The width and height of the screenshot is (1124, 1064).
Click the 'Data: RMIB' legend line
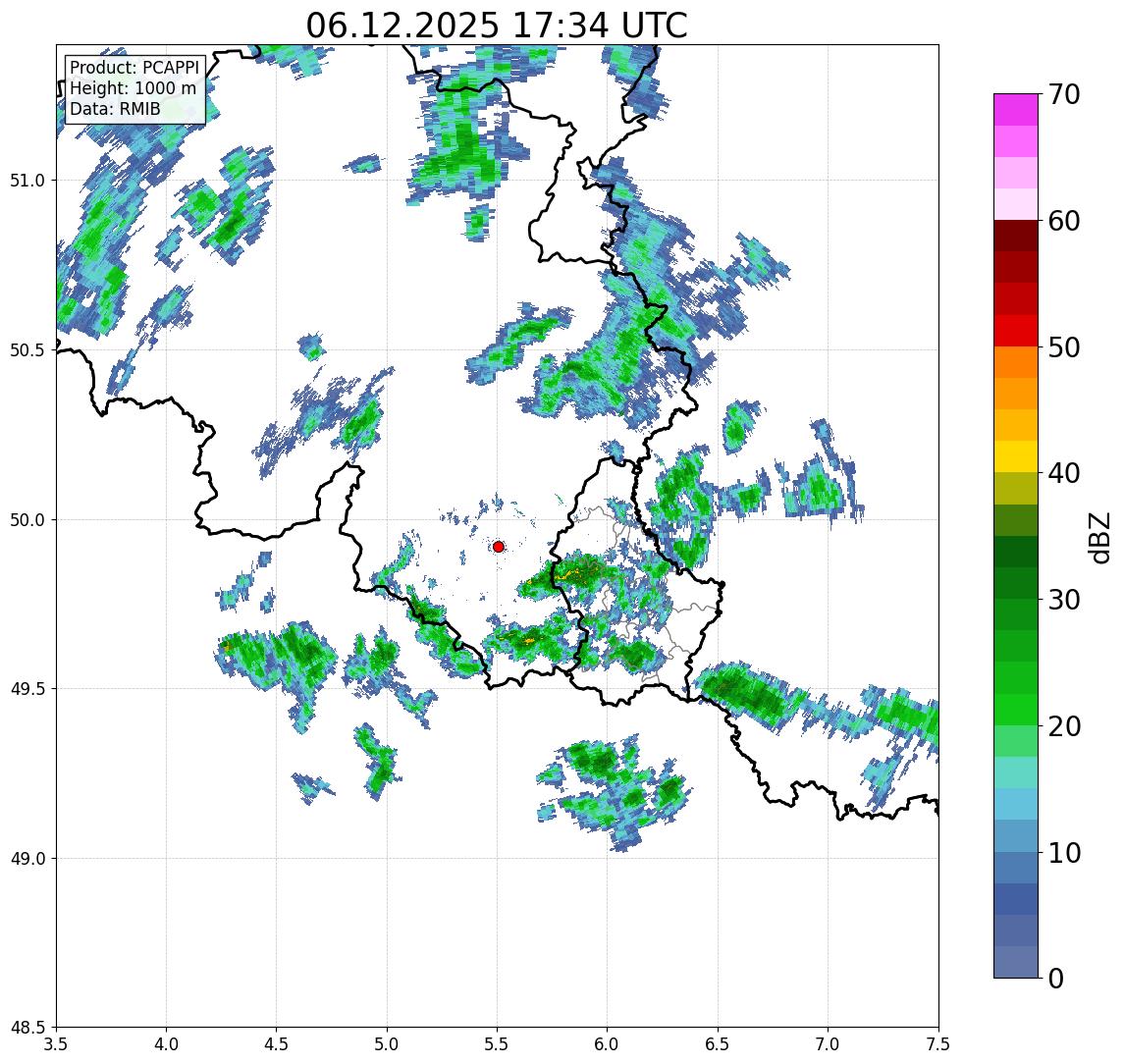coord(115,109)
